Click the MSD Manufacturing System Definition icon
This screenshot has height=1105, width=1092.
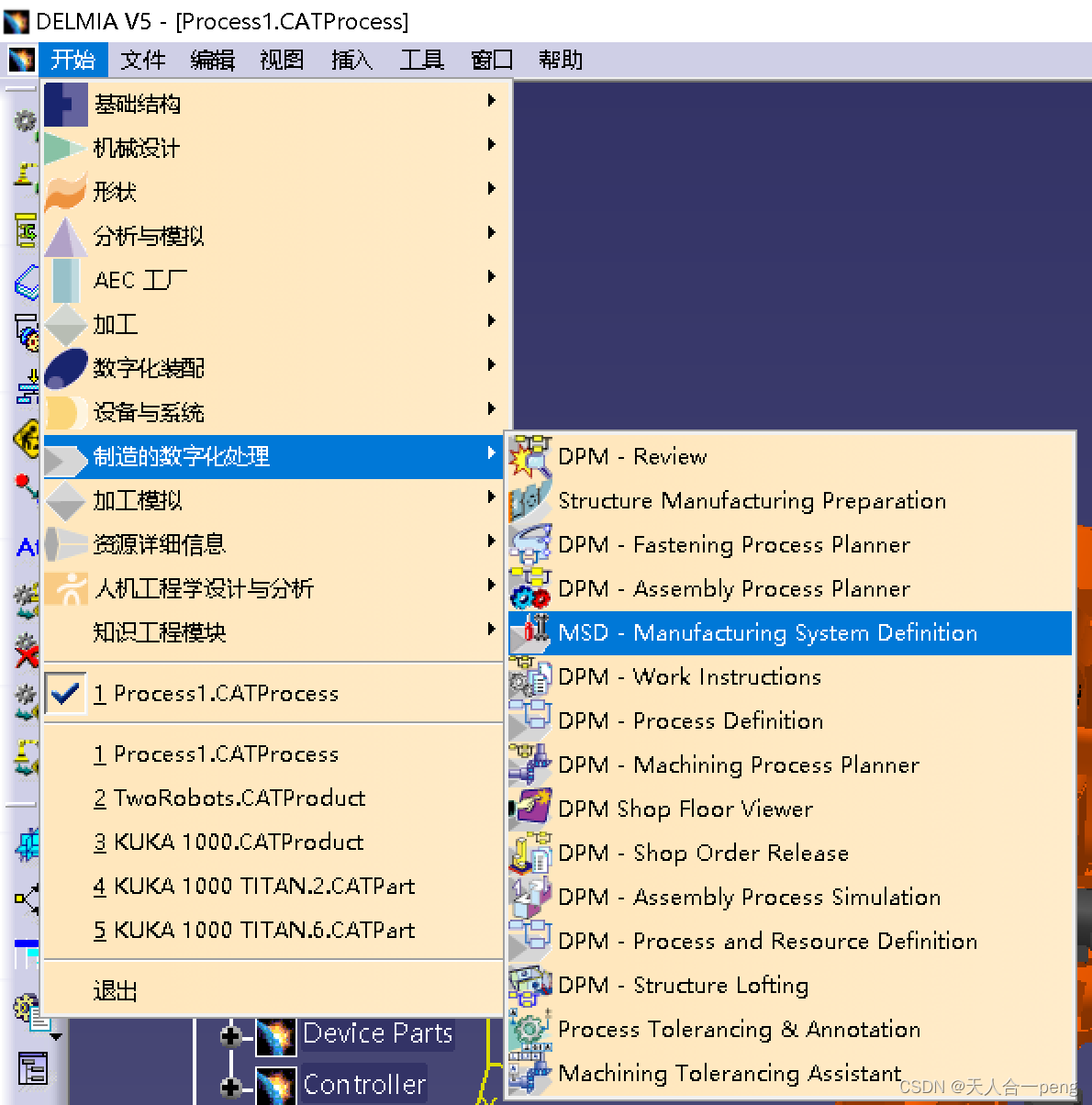click(x=529, y=632)
